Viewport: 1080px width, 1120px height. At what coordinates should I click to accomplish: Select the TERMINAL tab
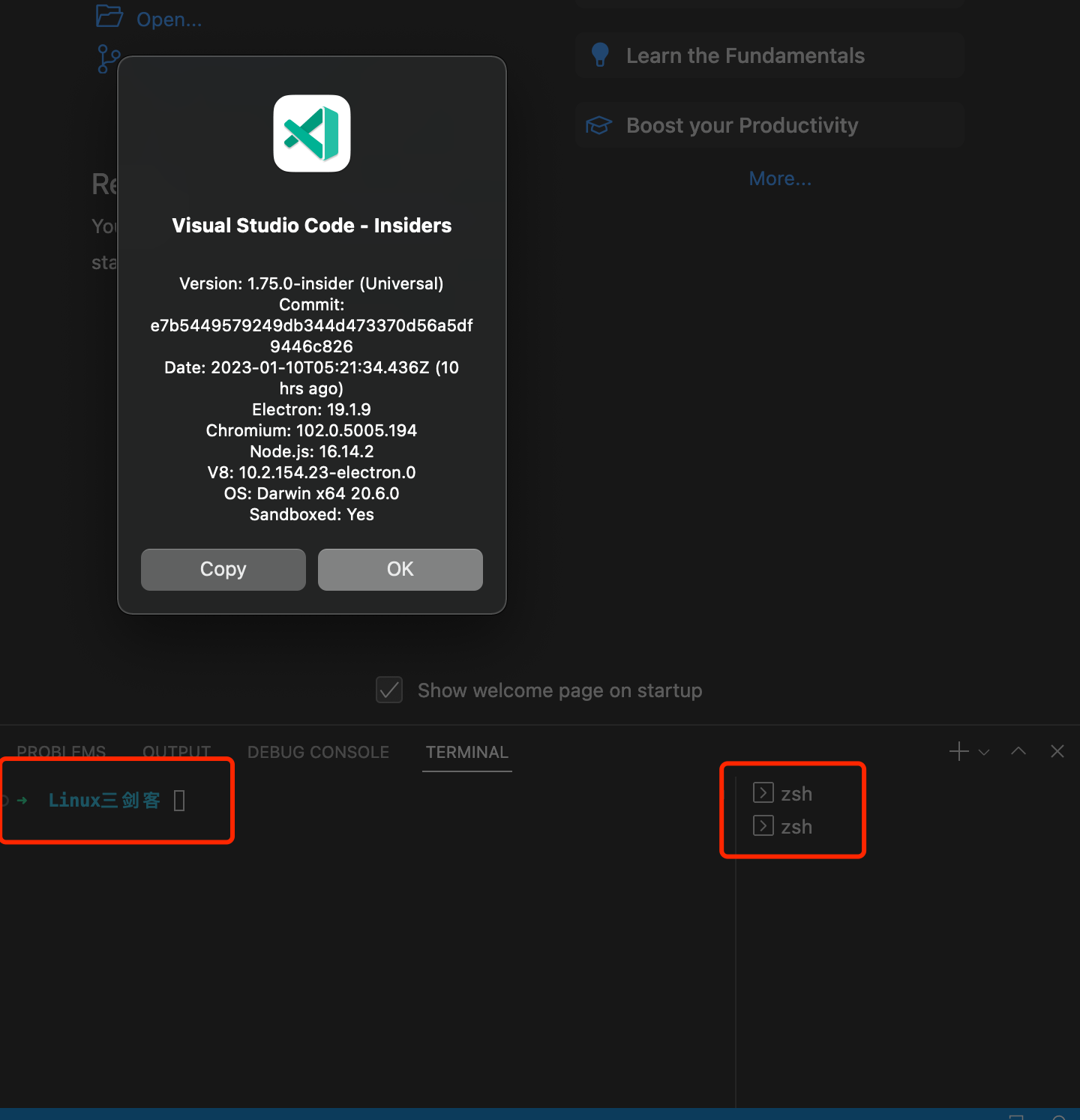pyautogui.click(x=466, y=751)
